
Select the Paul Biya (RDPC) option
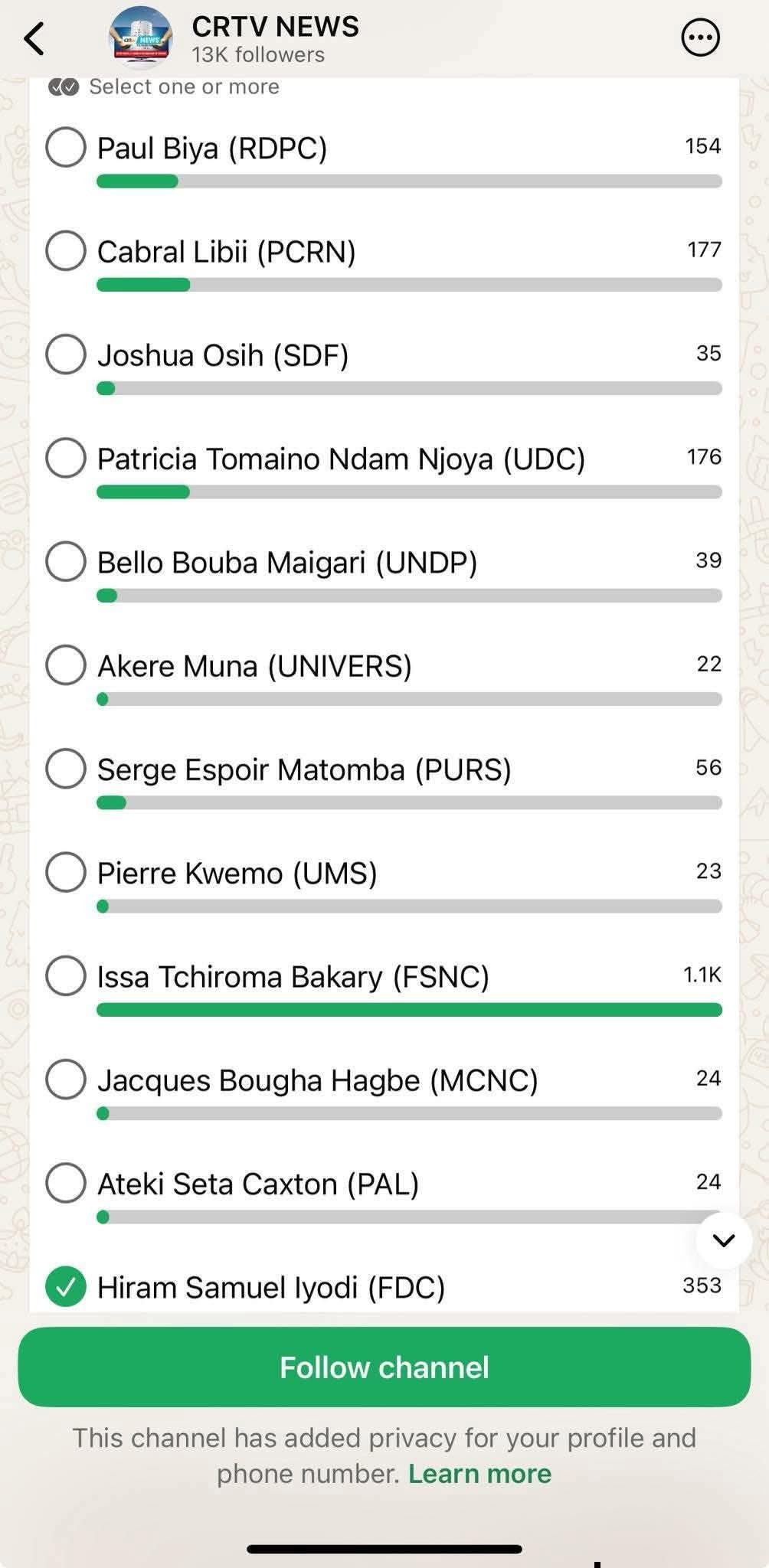click(x=66, y=147)
